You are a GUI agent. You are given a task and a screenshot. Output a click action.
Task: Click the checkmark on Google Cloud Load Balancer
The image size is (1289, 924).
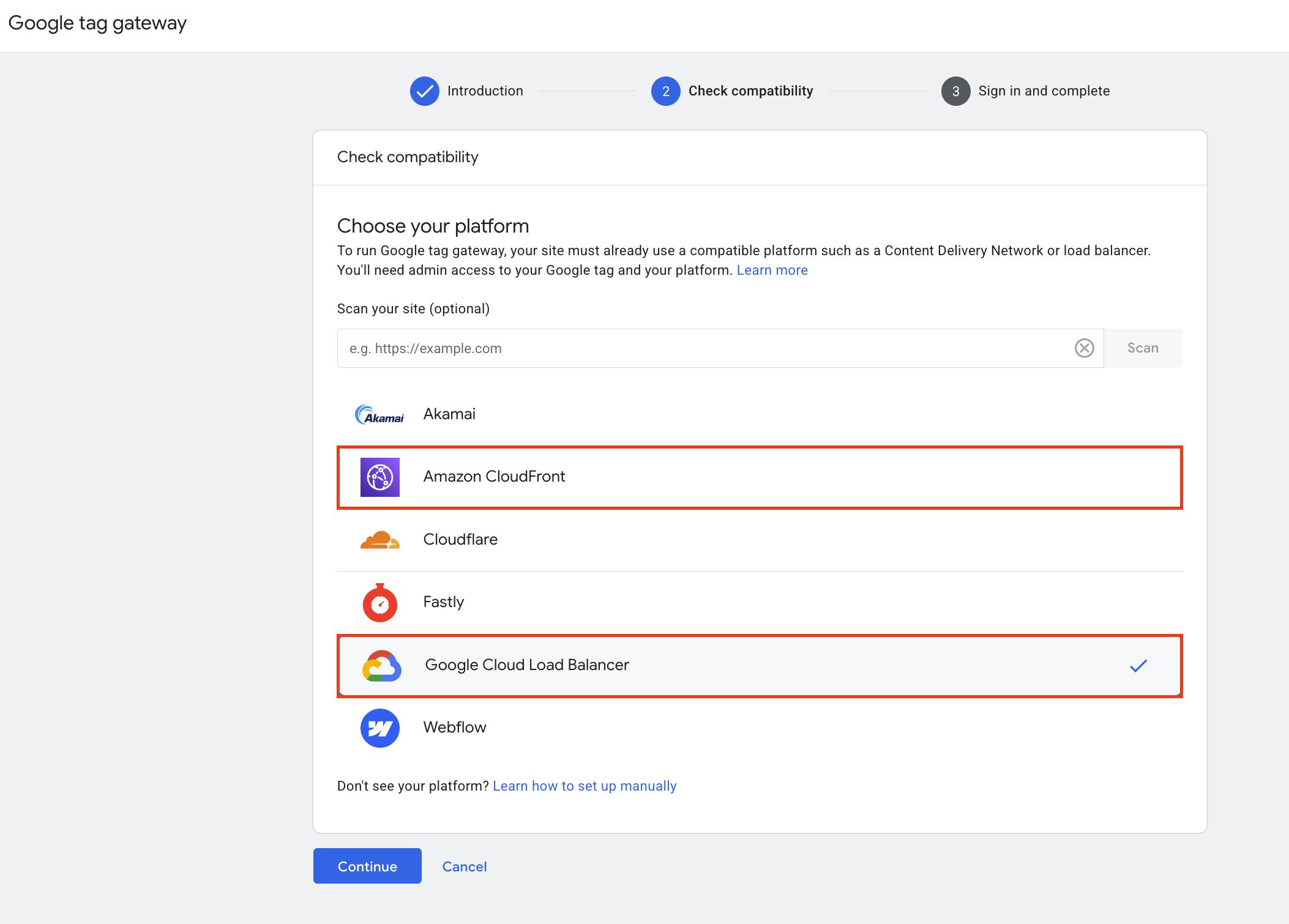(x=1138, y=666)
